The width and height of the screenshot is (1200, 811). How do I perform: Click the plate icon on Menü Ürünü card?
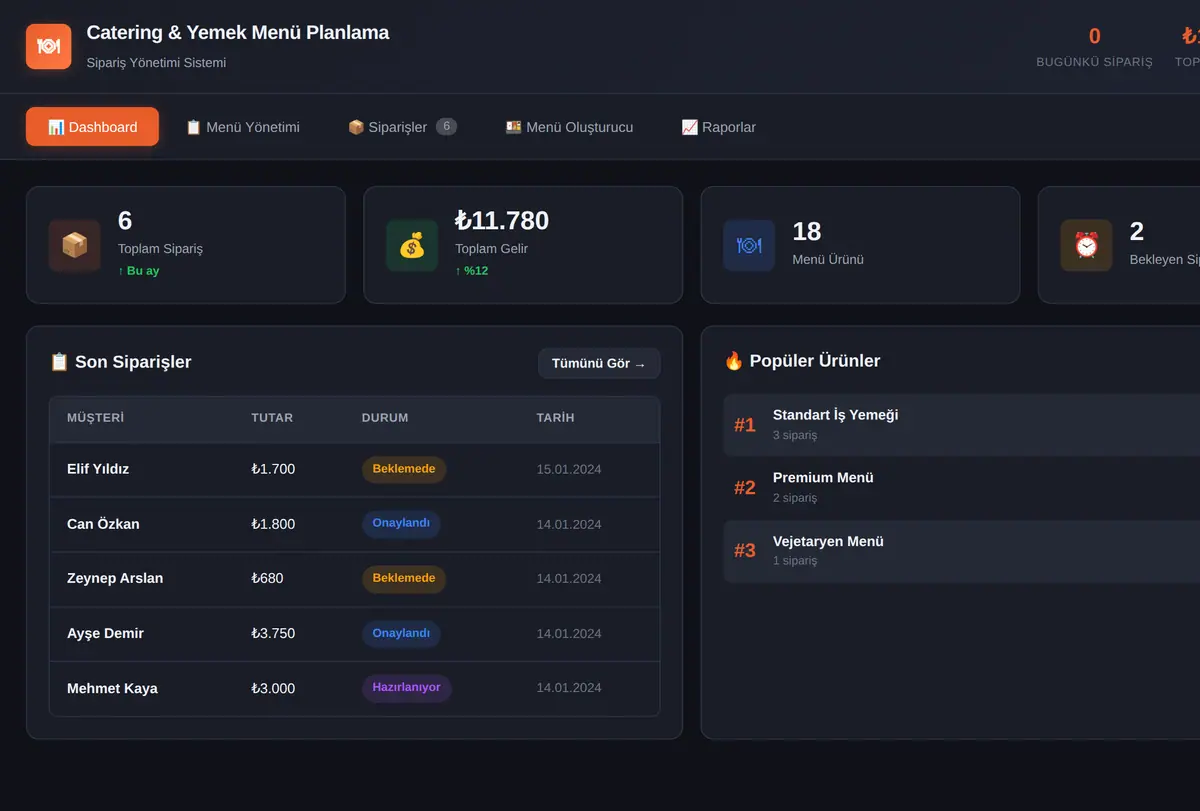tap(749, 245)
